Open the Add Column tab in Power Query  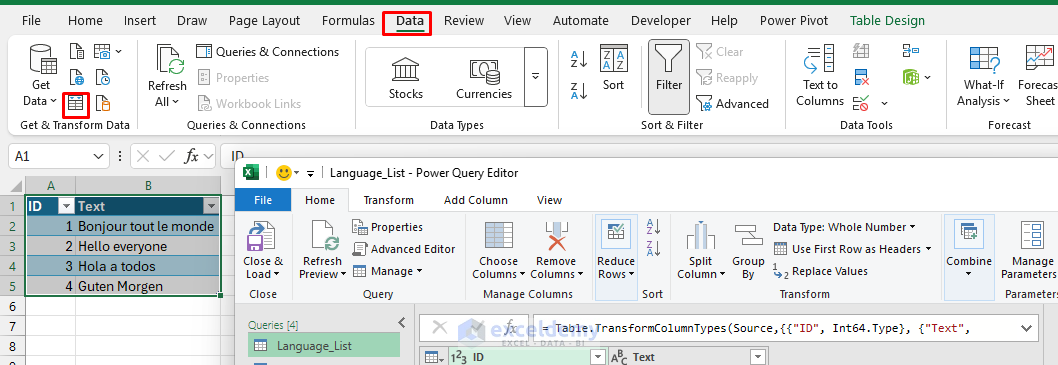[x=476, y=200]
